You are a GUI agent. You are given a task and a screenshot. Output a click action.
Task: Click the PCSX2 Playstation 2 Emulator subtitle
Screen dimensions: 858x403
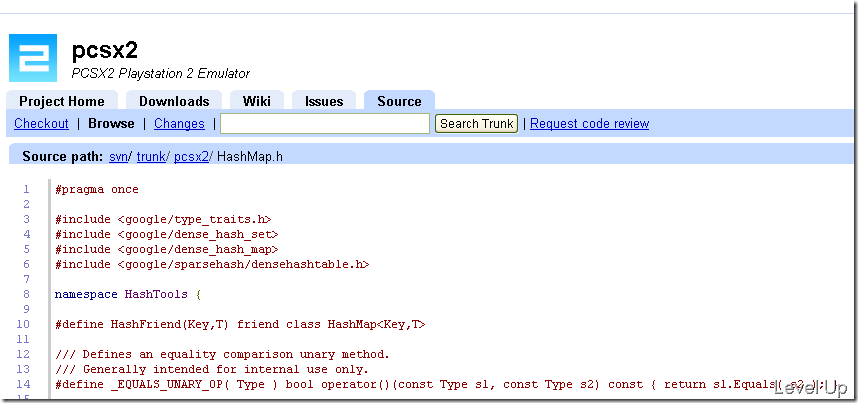click(x=161, y=73)
